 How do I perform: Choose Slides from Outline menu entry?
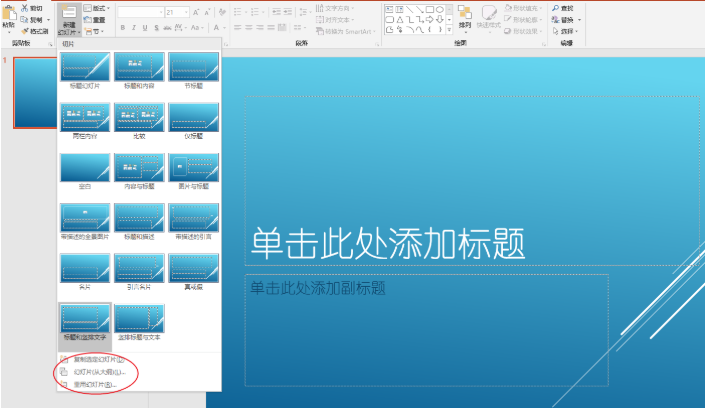pos(98,371)
